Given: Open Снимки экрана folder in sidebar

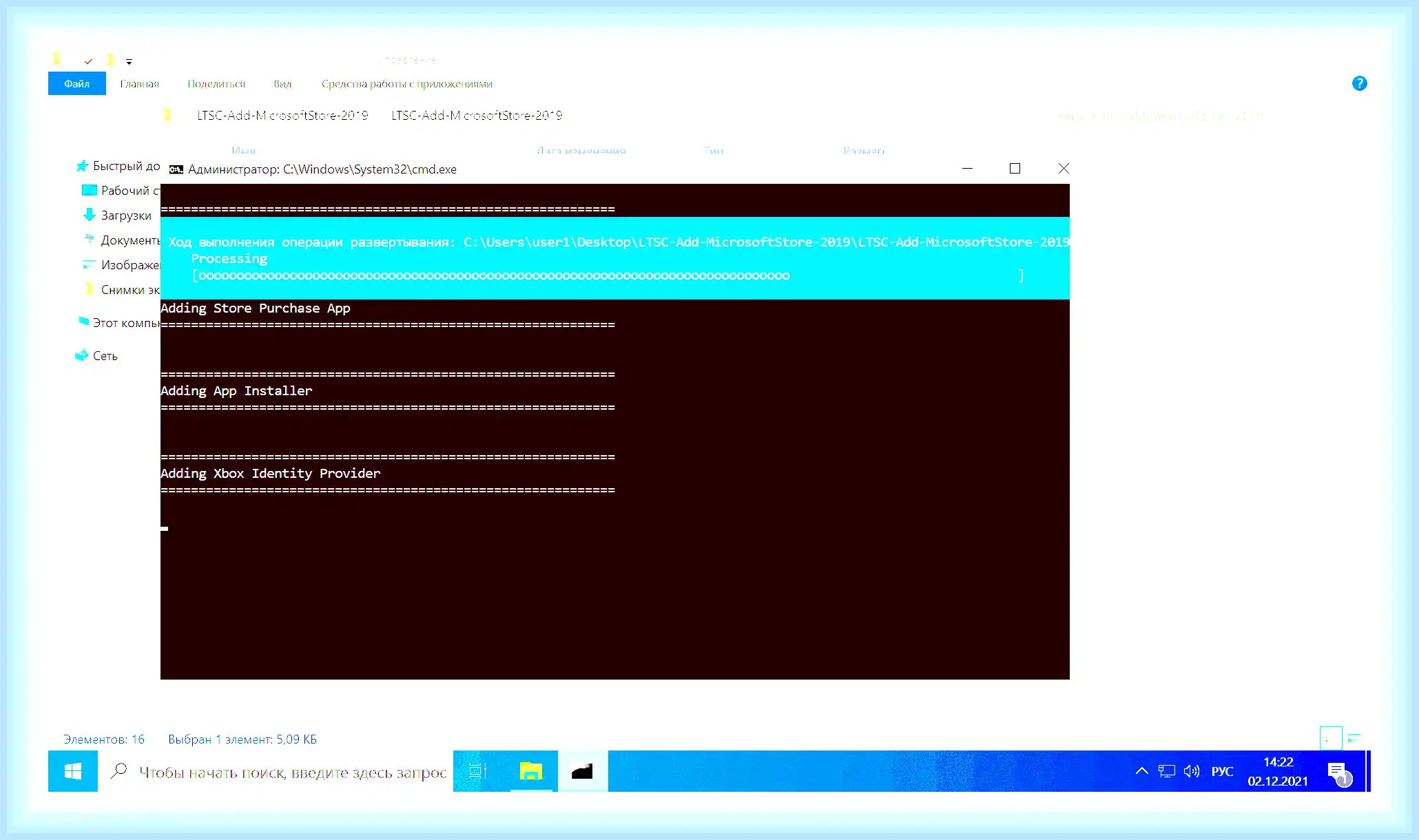Looking at the screenshot, I should (x=121, y=290).
